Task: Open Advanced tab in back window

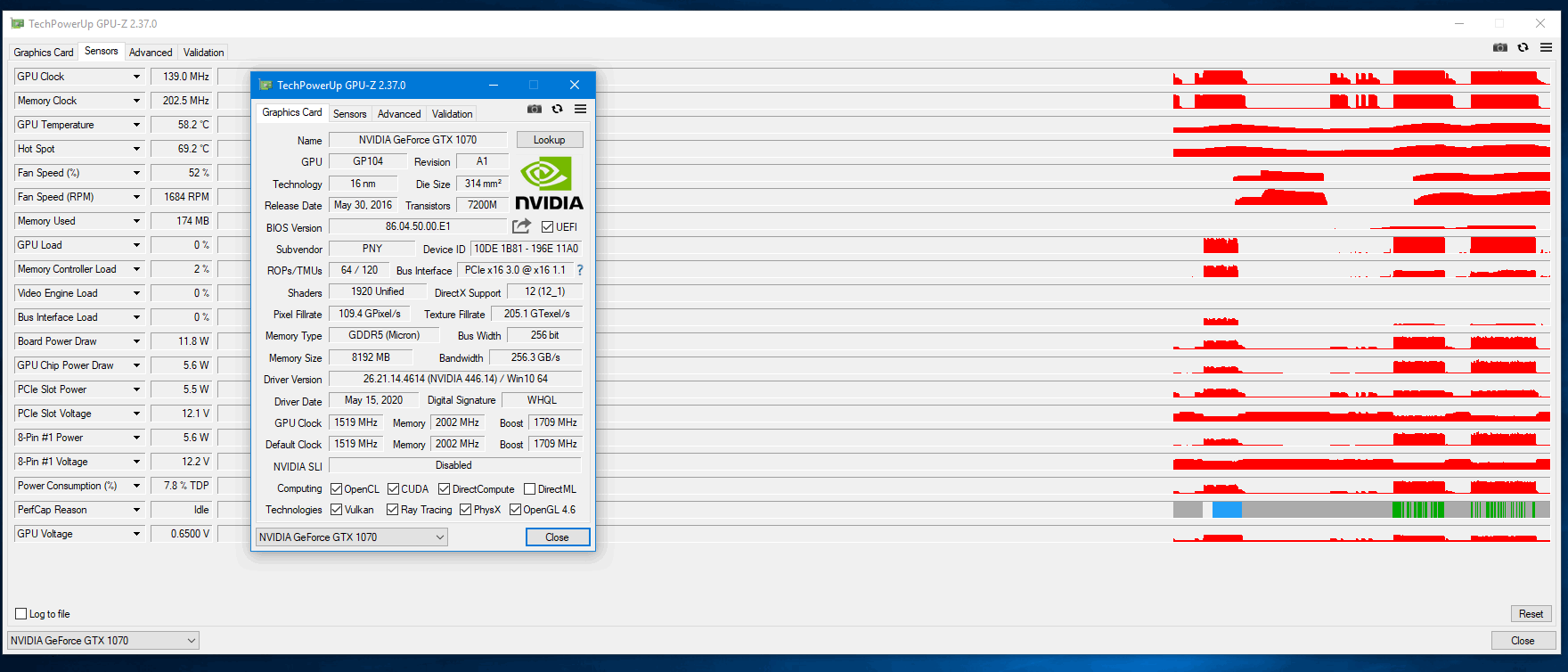Action: click(x=151, y=53)
